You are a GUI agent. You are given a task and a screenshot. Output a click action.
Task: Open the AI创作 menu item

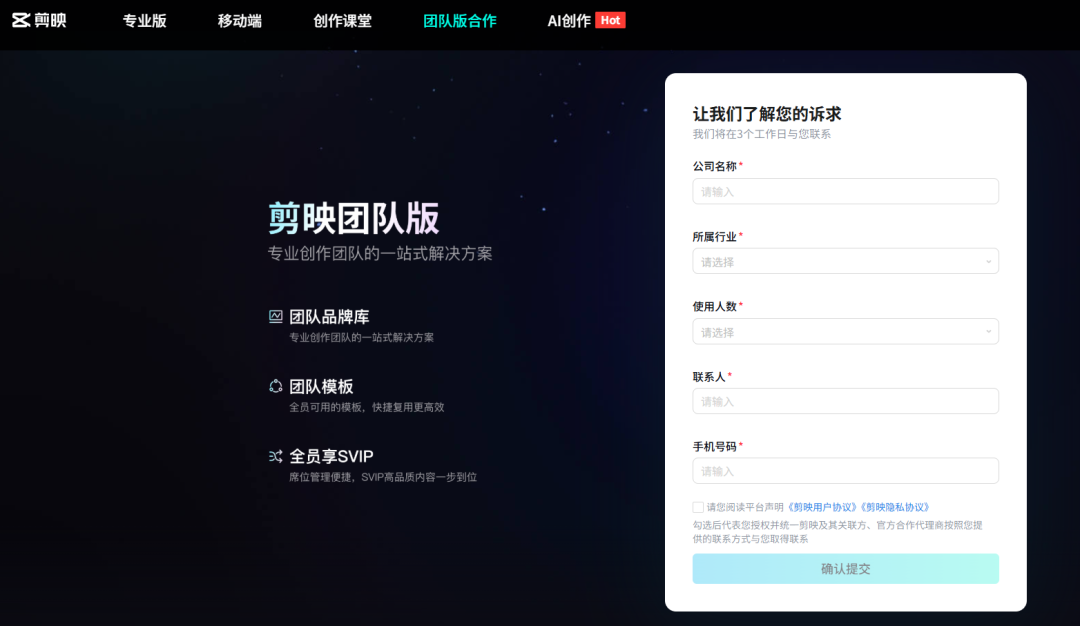[x=569, y=21]
